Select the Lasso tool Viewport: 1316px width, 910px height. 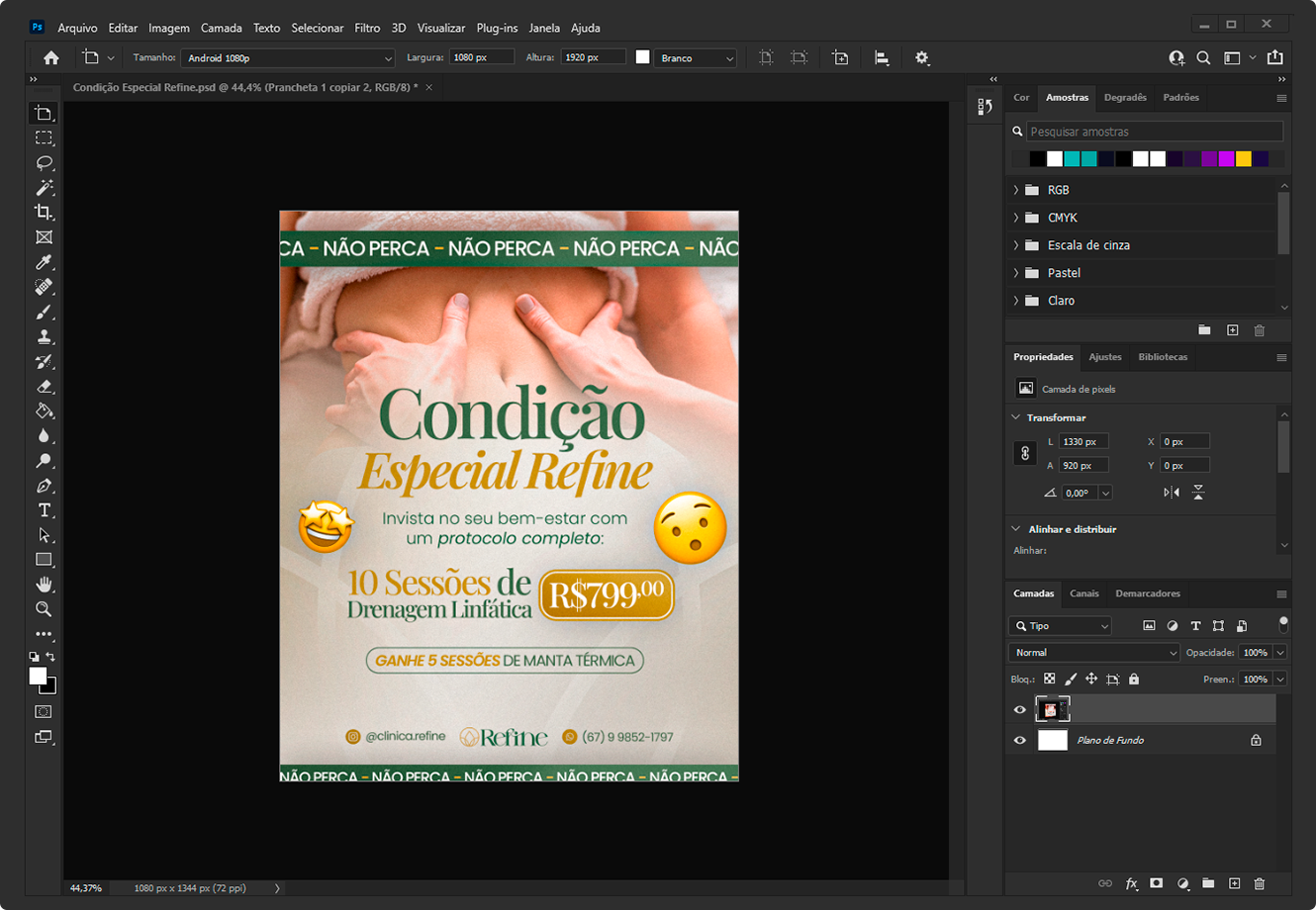[x=44, y=162]
